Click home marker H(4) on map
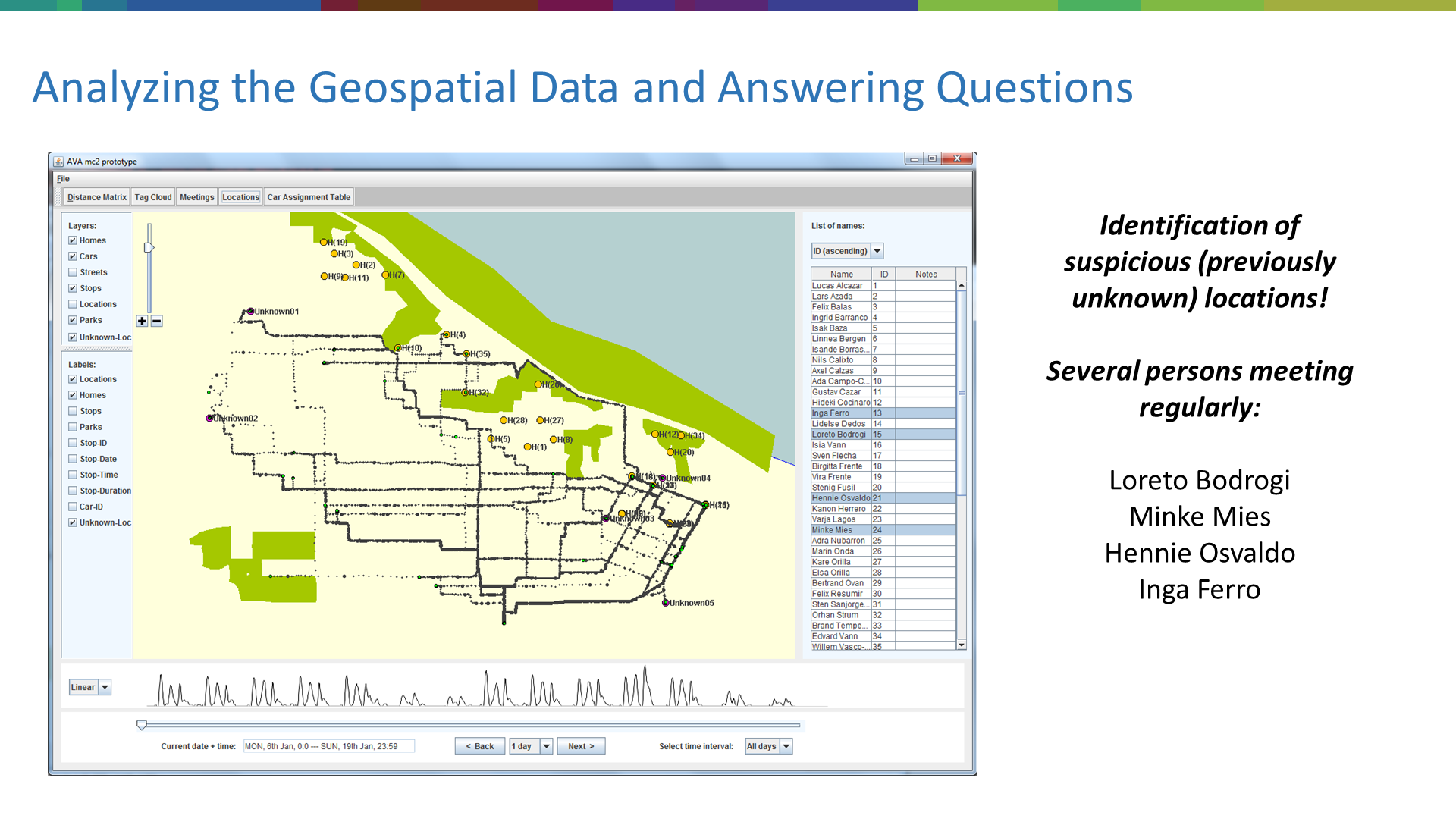The image size is (1456, 819). point(447,334)
